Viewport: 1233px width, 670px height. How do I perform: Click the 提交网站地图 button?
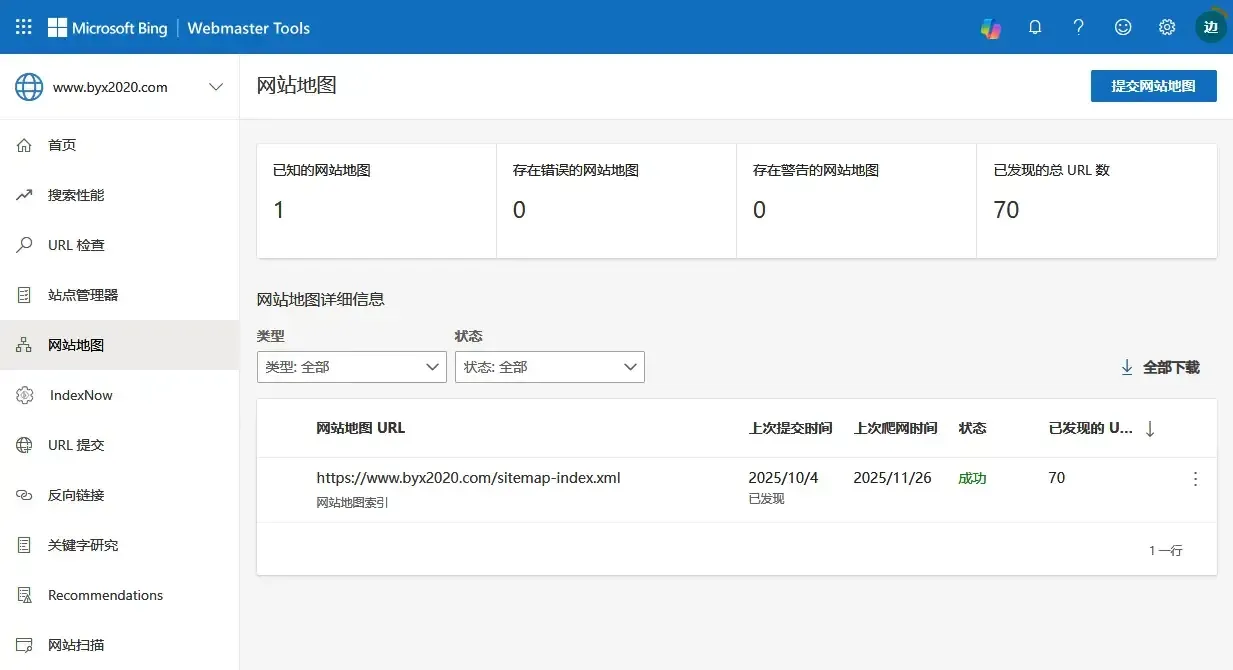(x=1153, y=86)
